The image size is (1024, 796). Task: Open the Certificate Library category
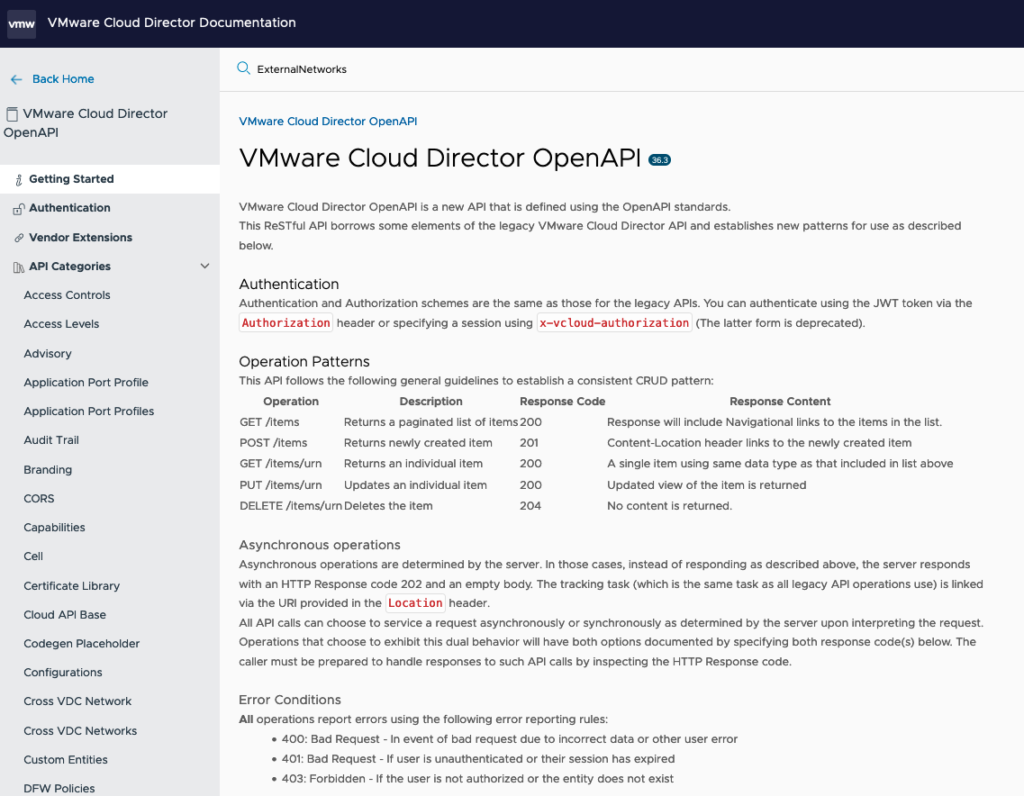point(72,586)
